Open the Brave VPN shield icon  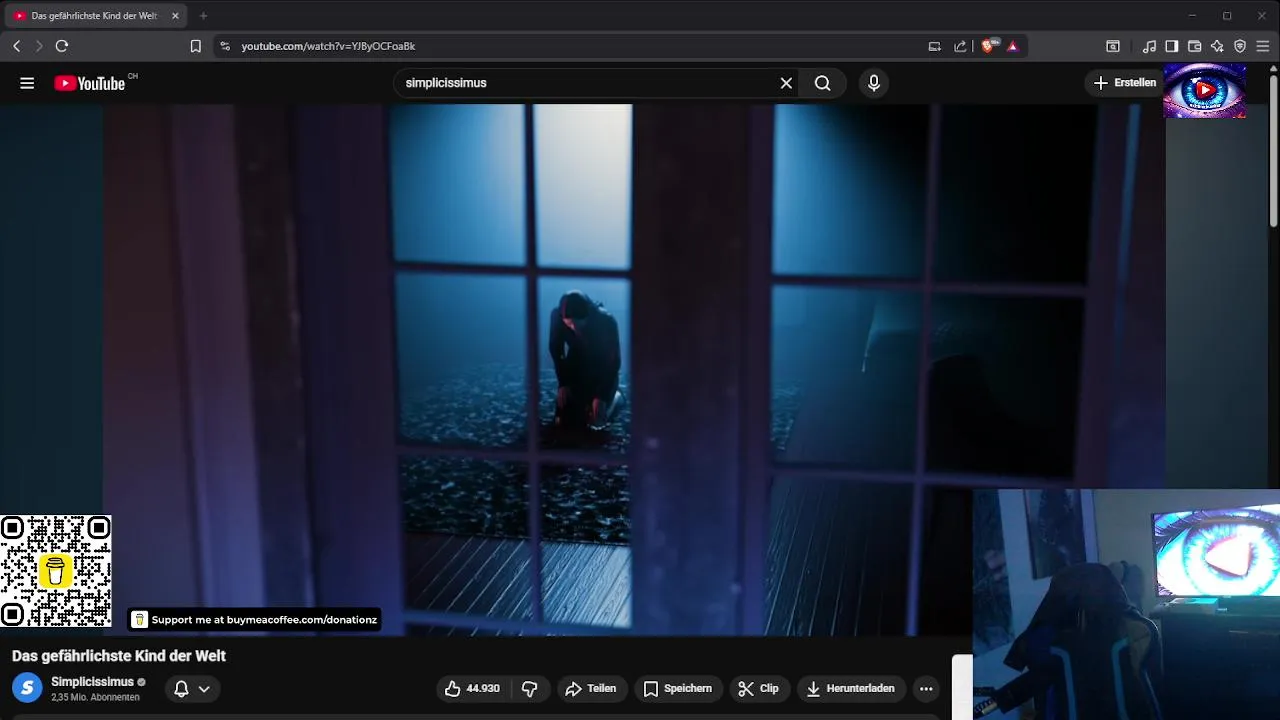pos(1240,46)
